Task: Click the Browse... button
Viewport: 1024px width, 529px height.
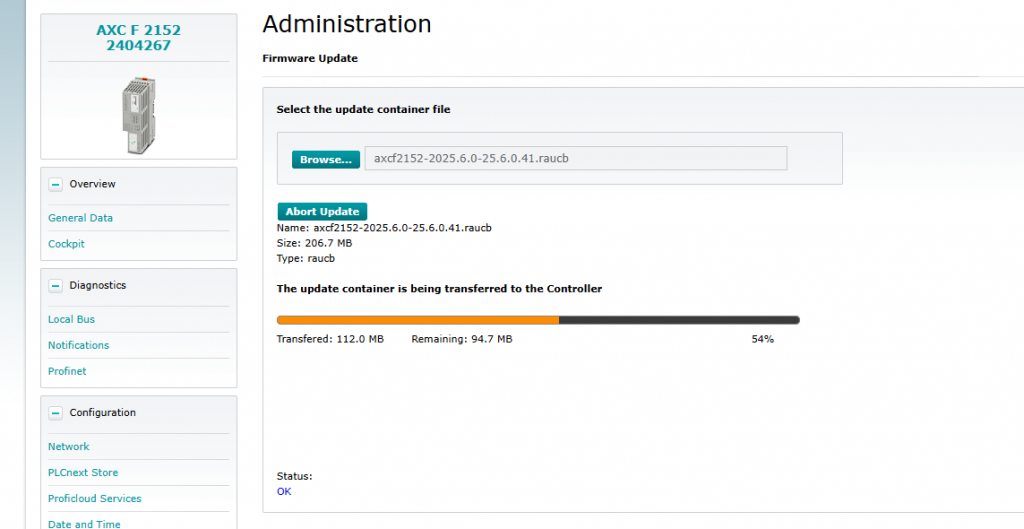Action: tap(325, 159)
